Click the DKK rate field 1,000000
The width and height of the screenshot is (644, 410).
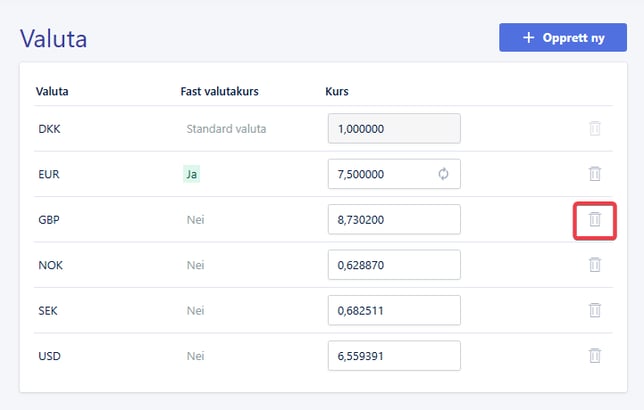point(393,129)
